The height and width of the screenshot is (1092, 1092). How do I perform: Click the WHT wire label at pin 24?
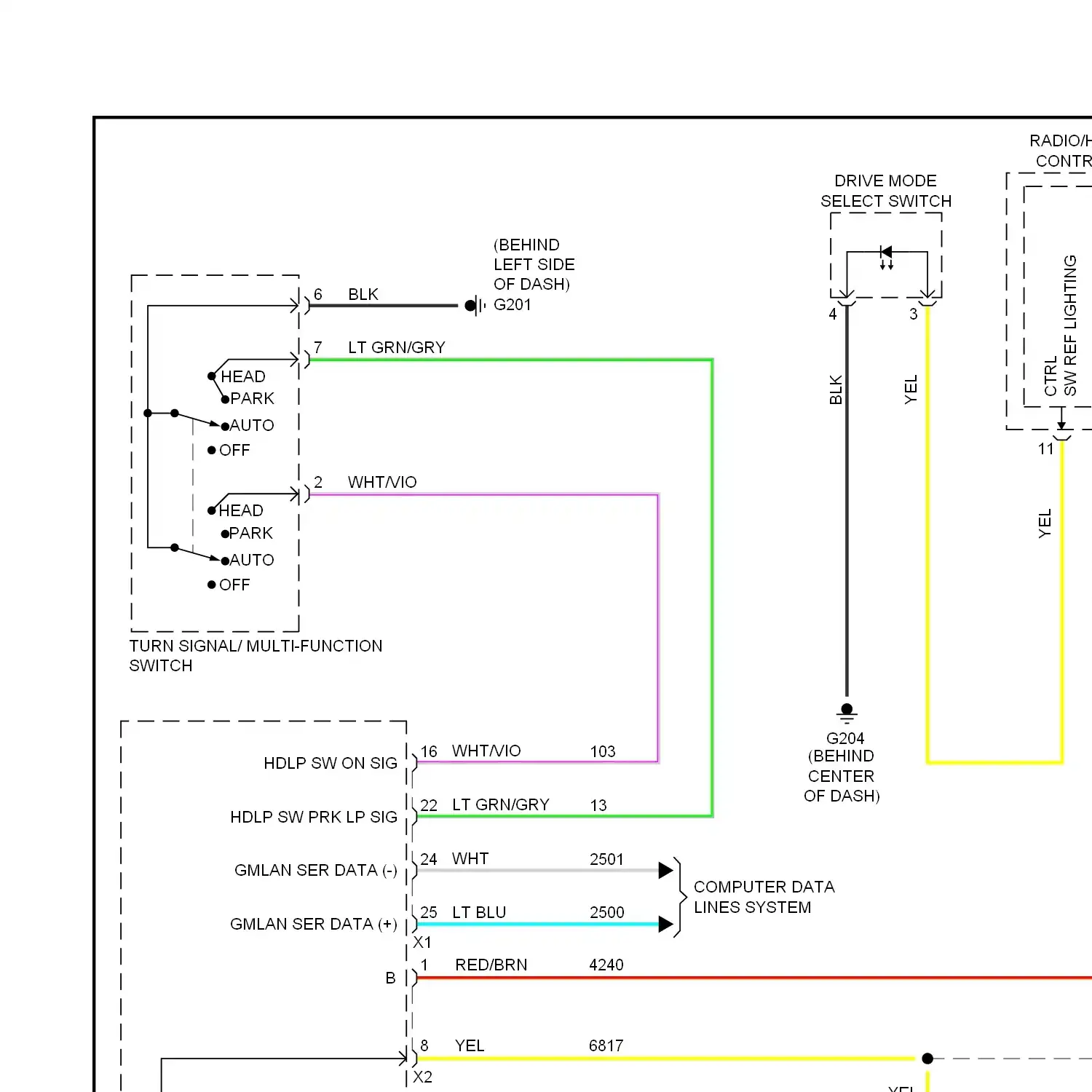(470, 859)
